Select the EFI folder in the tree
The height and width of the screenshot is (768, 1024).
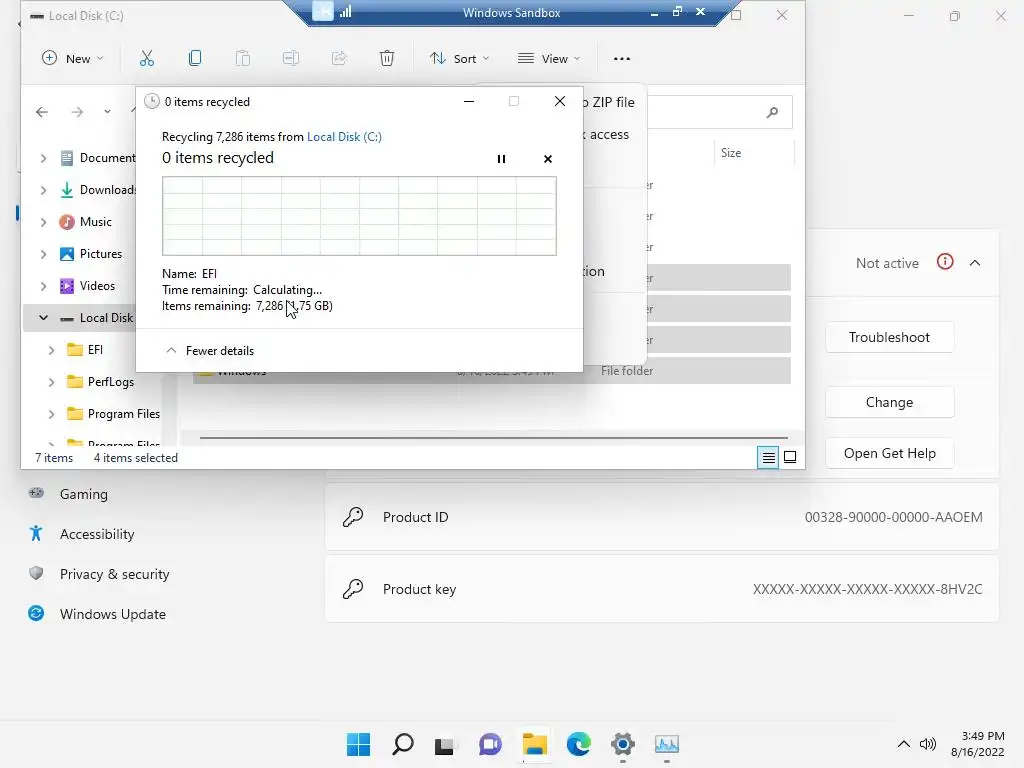click(86, 349)
